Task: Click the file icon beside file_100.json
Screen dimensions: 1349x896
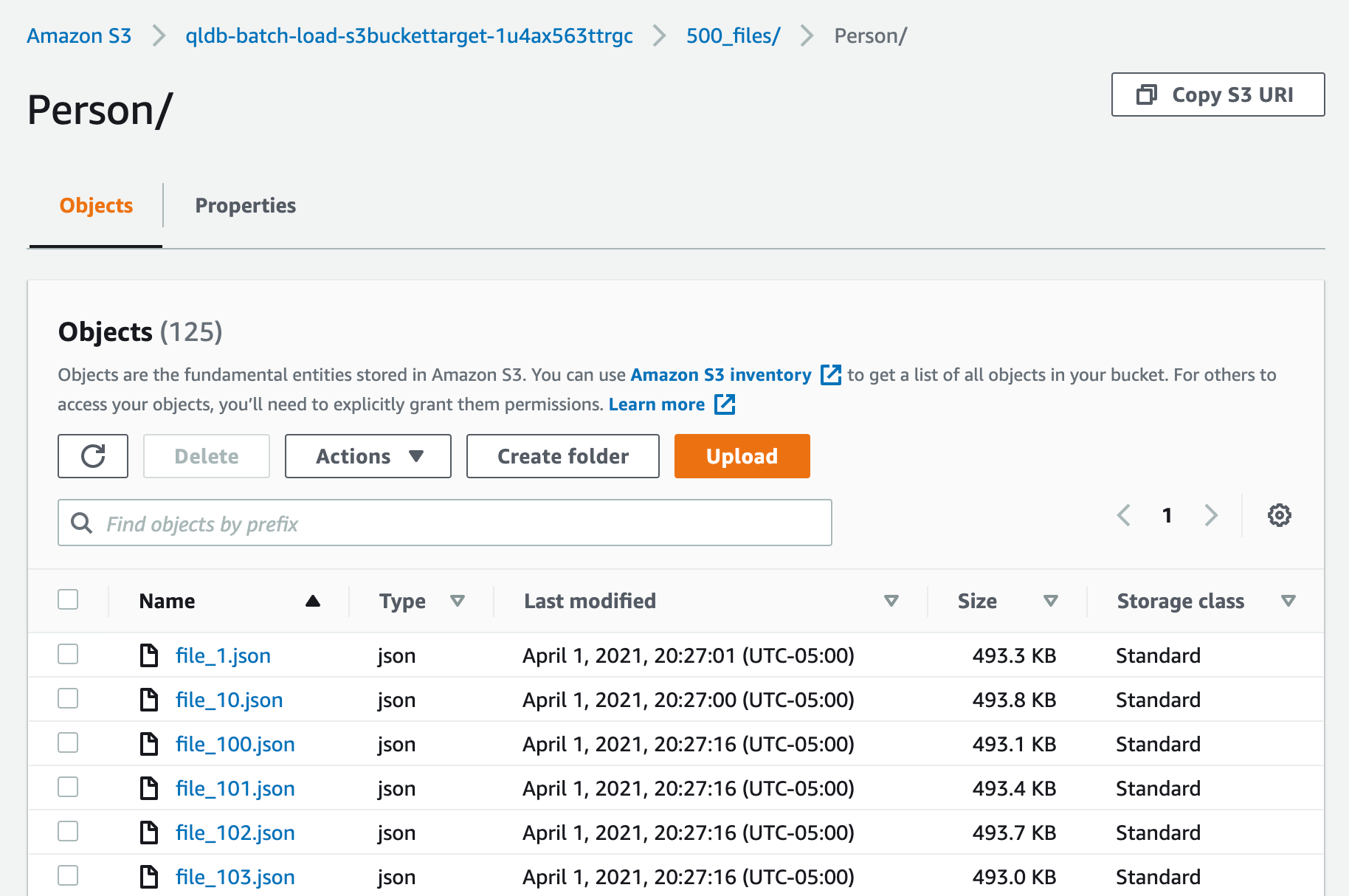Action: [x=149, y=744]
